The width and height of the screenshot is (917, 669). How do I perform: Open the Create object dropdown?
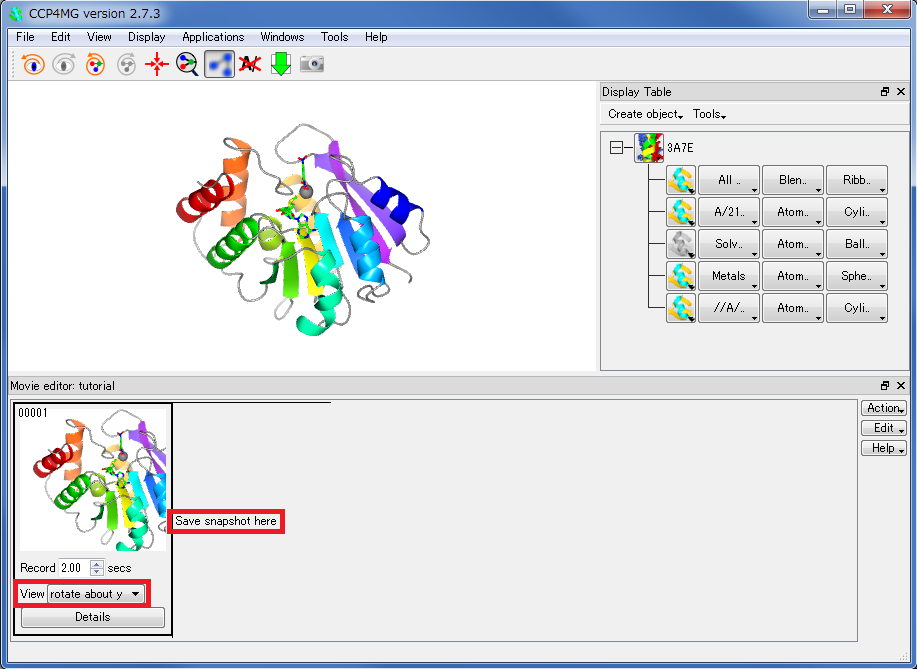point(645,115)
